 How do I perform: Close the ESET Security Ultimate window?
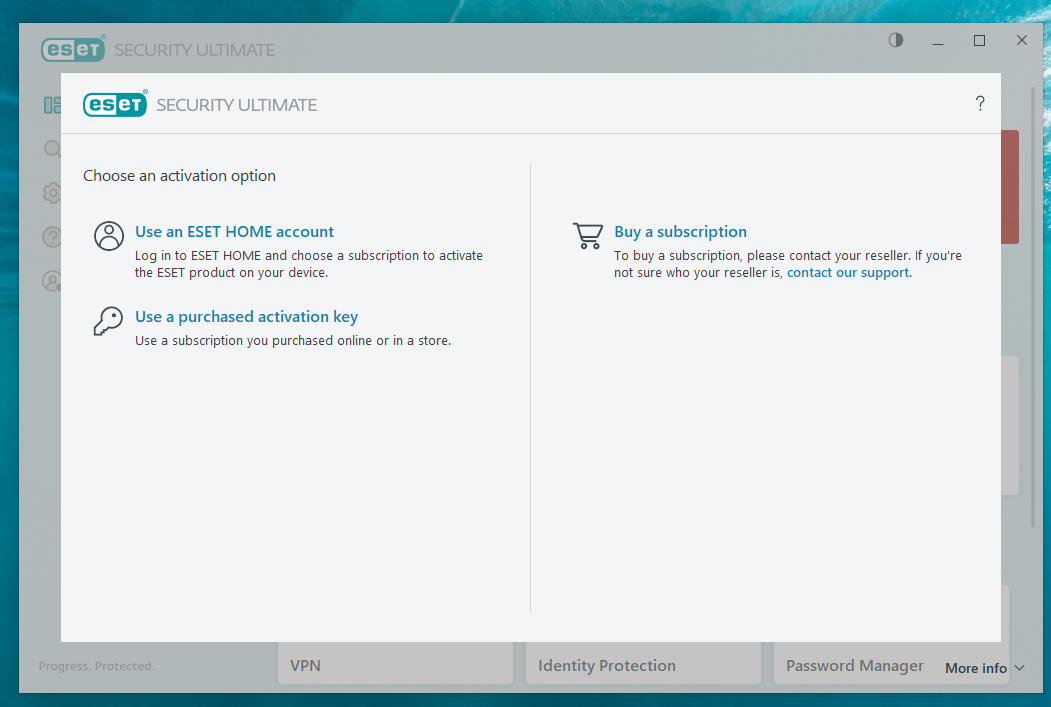(1022, 41)
